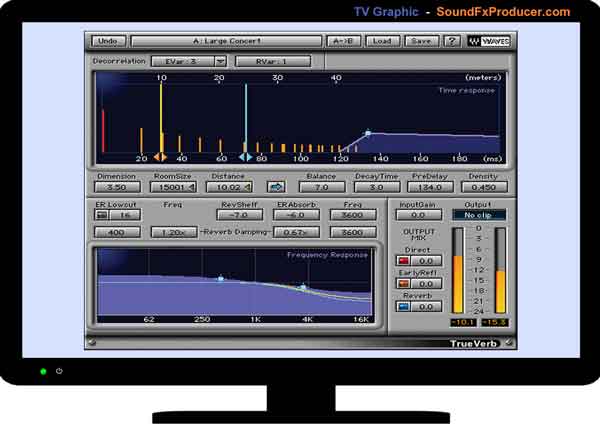Image resolution: width=600 pixels, height=424 pixels.
Task: Click the 'No clip' output indicator
Action: (479, 215)
